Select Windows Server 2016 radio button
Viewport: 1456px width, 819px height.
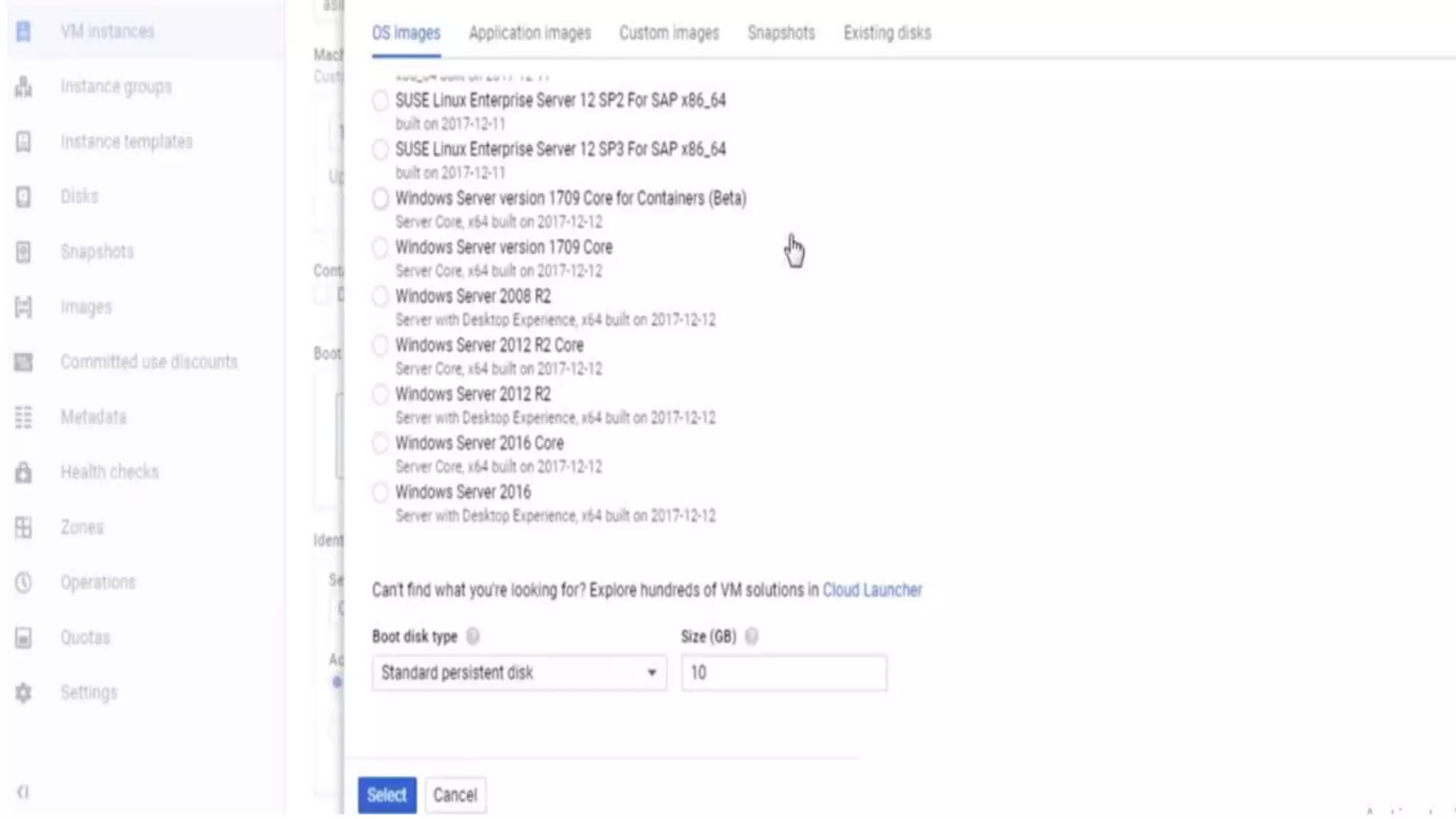[380, 493]
